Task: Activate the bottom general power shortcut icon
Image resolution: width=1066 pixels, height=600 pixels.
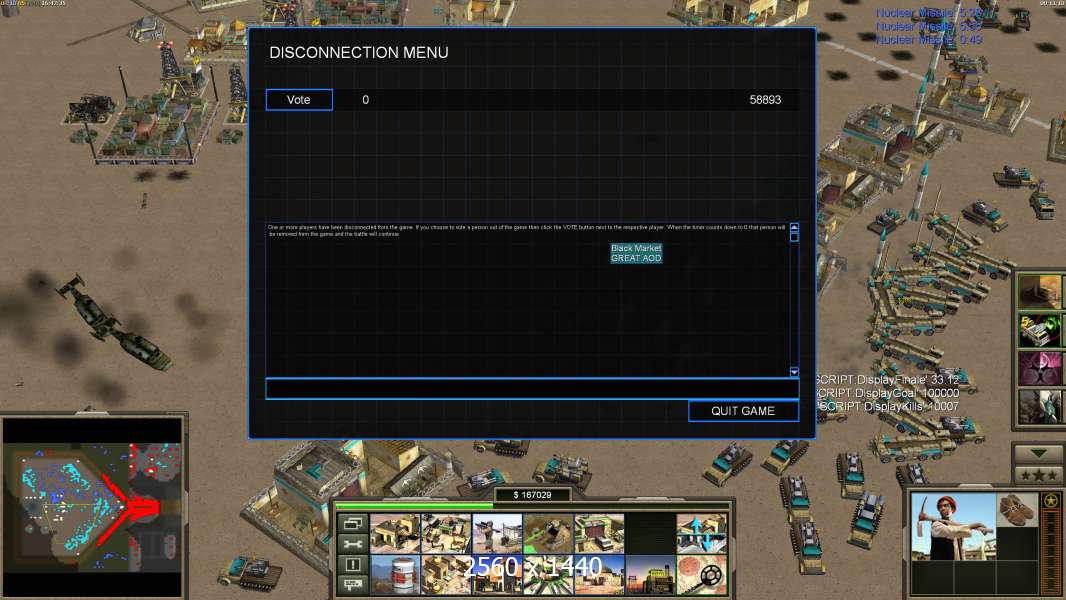Action: [1040, 406]
